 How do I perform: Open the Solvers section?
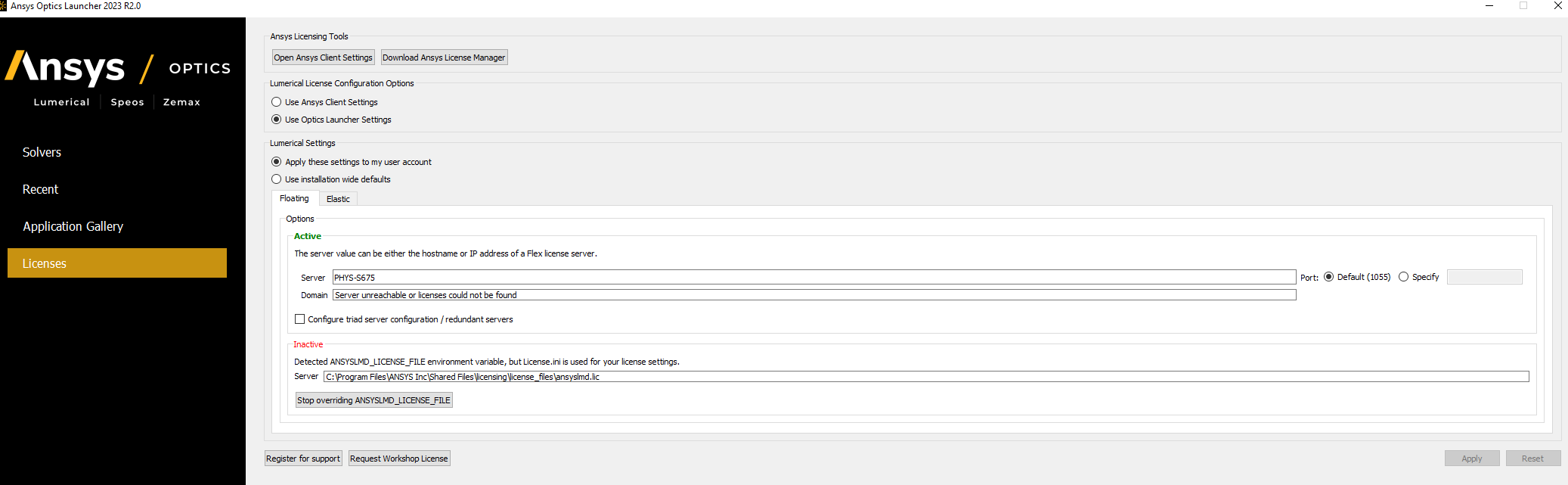(x=42, y=152)
